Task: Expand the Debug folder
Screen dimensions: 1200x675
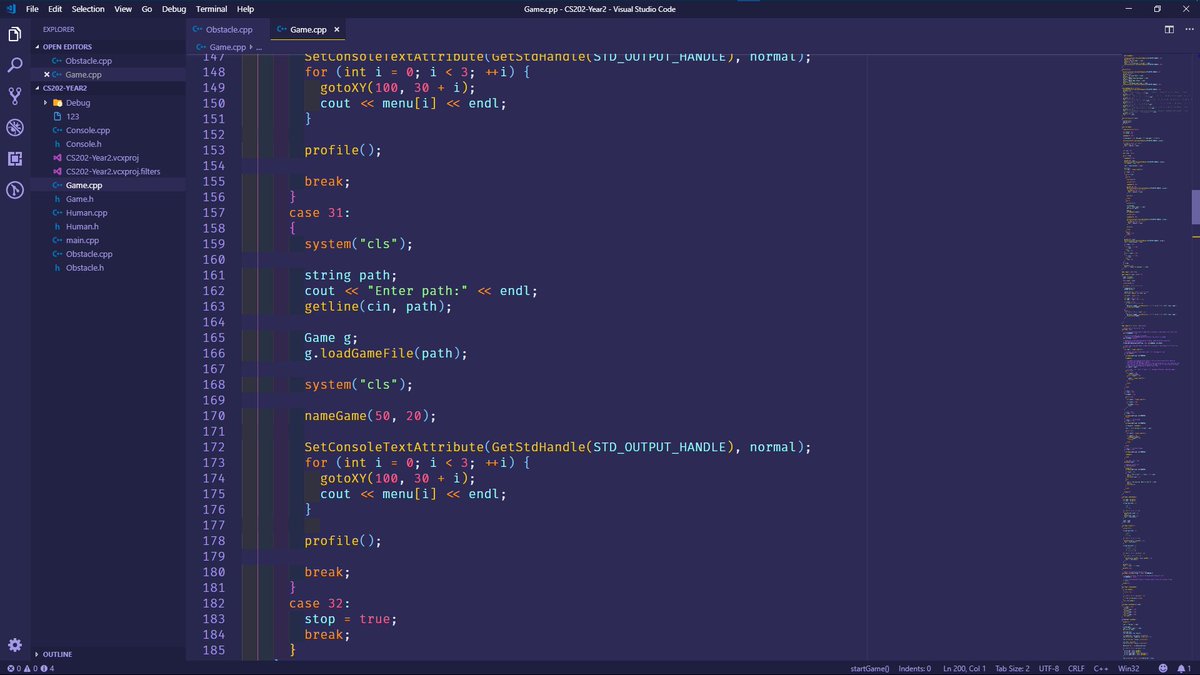Action: point(78,103)
